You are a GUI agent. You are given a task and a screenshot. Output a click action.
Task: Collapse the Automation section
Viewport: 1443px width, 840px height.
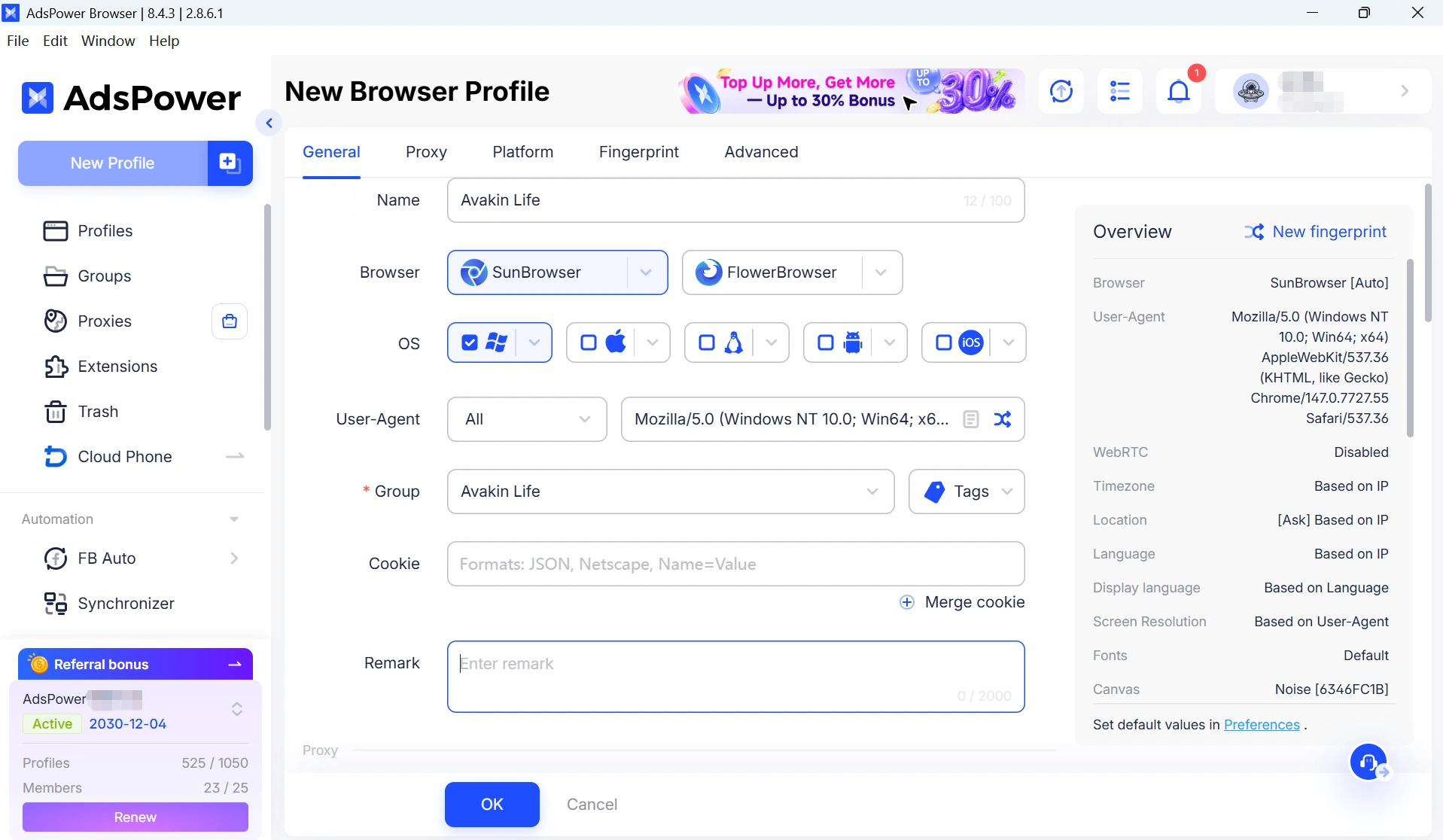pyautogui.click(x=234, y=519)
